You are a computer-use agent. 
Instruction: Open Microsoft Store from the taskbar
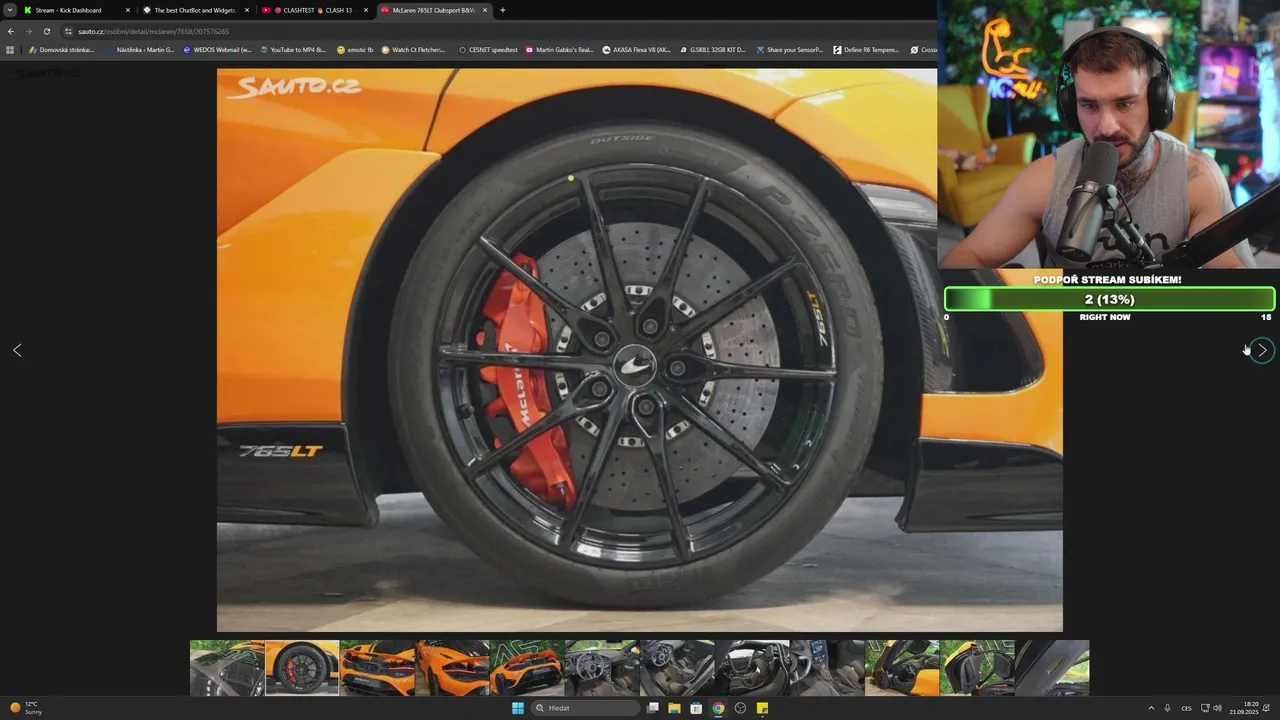click(696, 708)
